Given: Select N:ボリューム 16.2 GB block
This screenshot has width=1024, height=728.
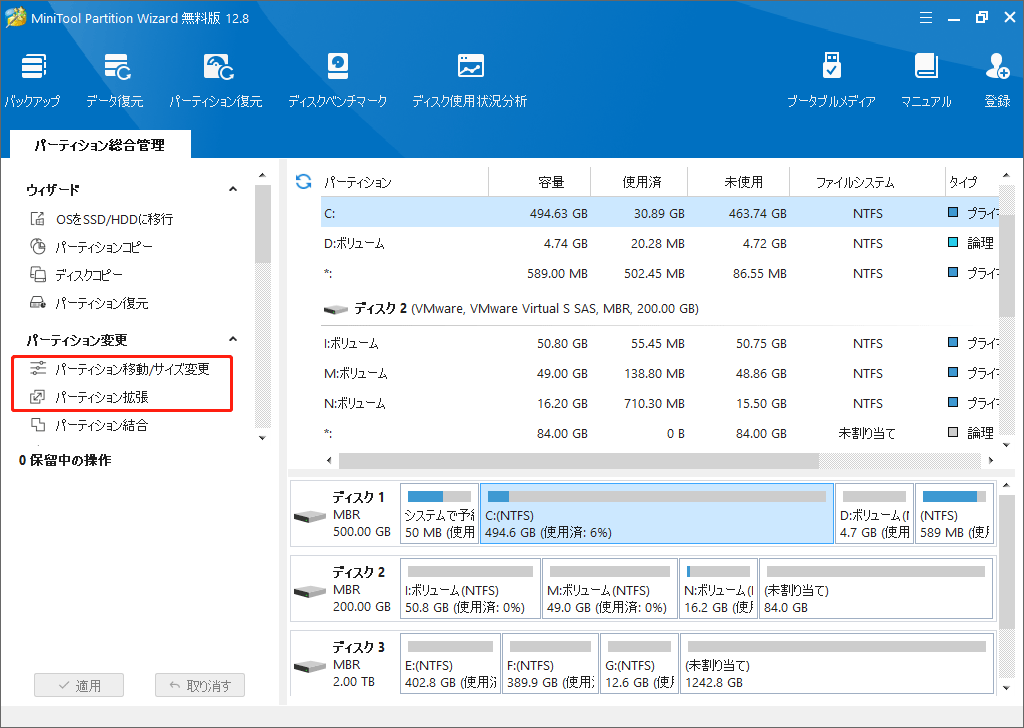Looking at the screenshot, I should (718, 588).
